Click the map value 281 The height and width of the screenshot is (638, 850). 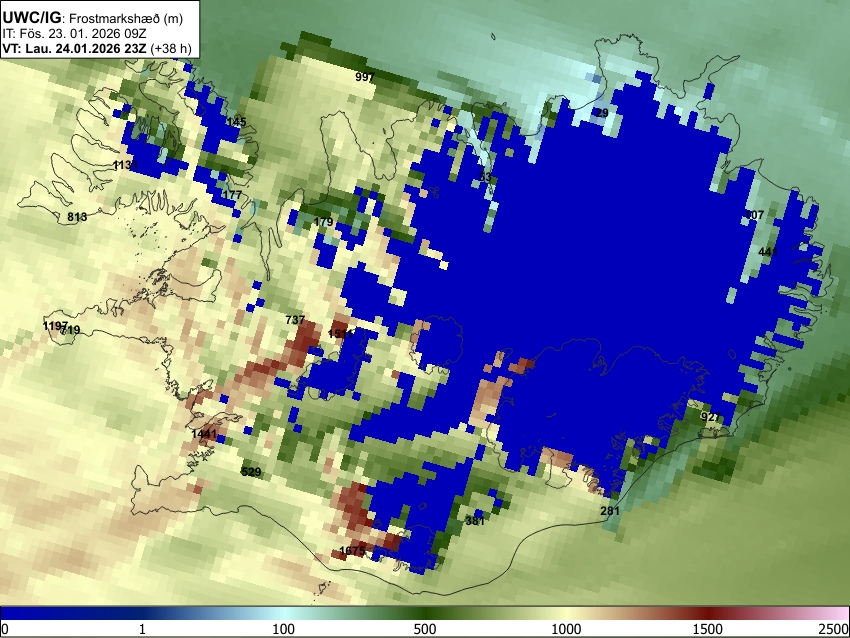(610, 511)
